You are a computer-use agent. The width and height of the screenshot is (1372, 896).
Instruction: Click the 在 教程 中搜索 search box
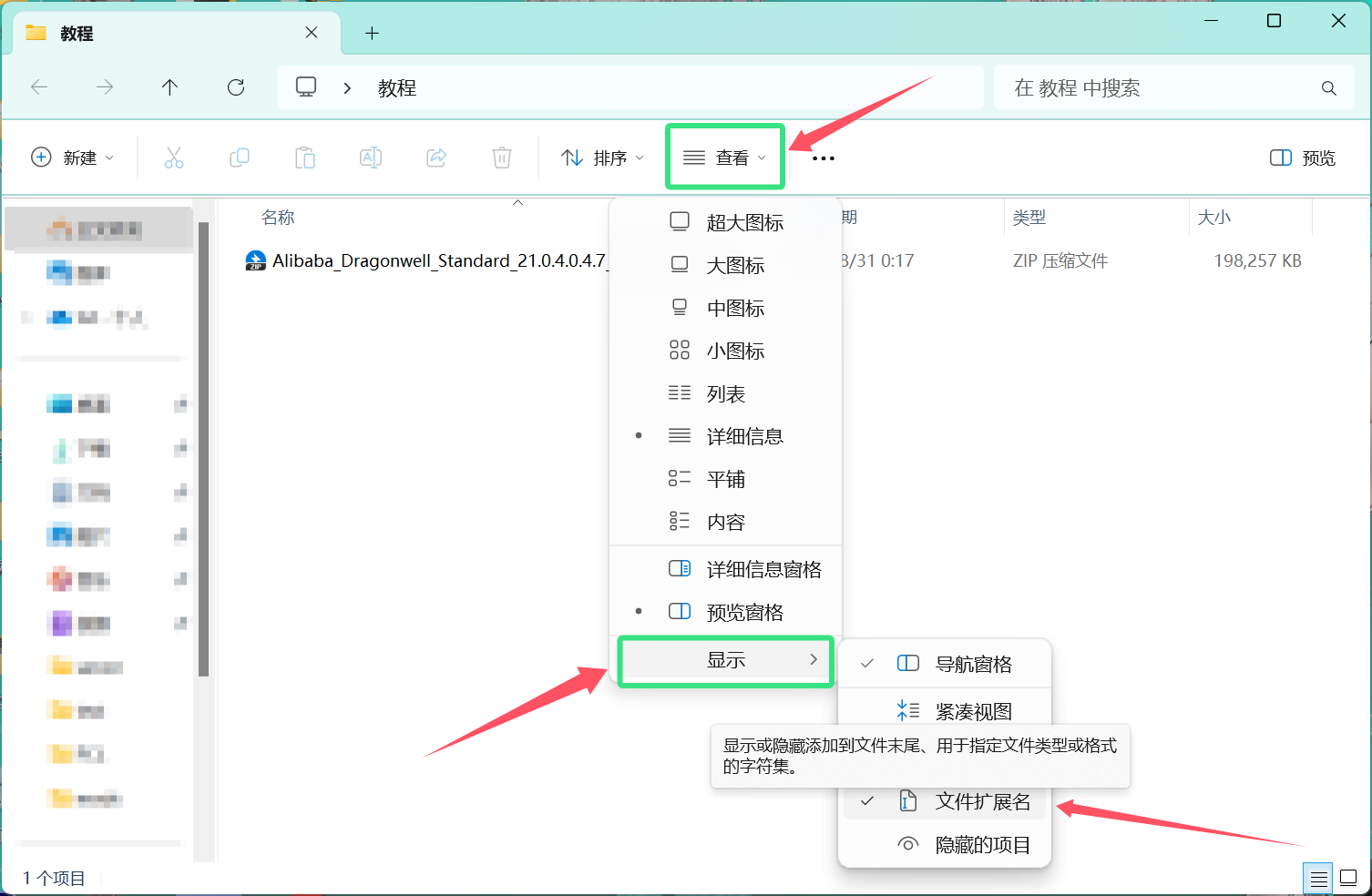point(1157,88)
